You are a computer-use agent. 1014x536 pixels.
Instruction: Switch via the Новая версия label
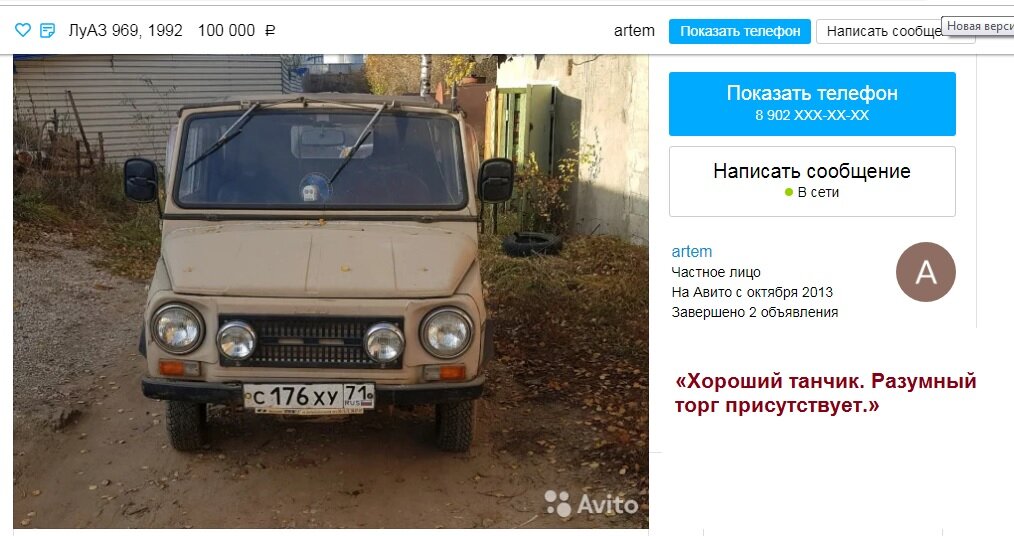click(x=979, y=26)
